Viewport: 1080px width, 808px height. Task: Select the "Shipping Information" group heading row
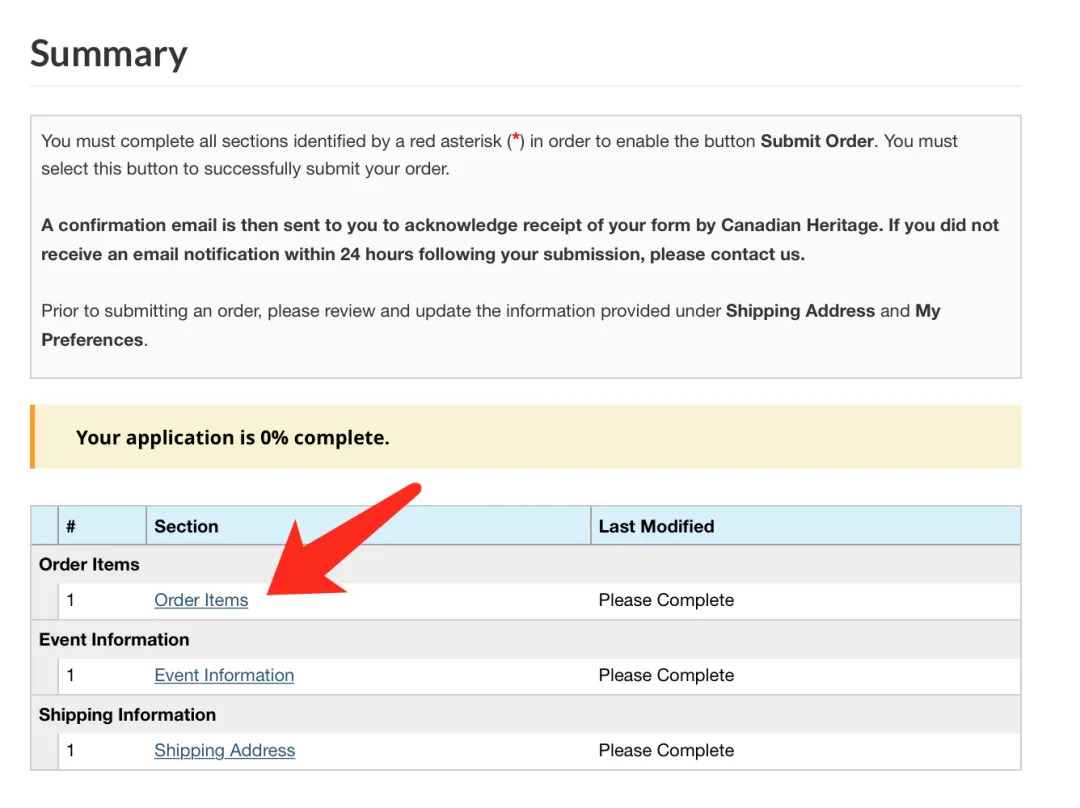point(127,714)
